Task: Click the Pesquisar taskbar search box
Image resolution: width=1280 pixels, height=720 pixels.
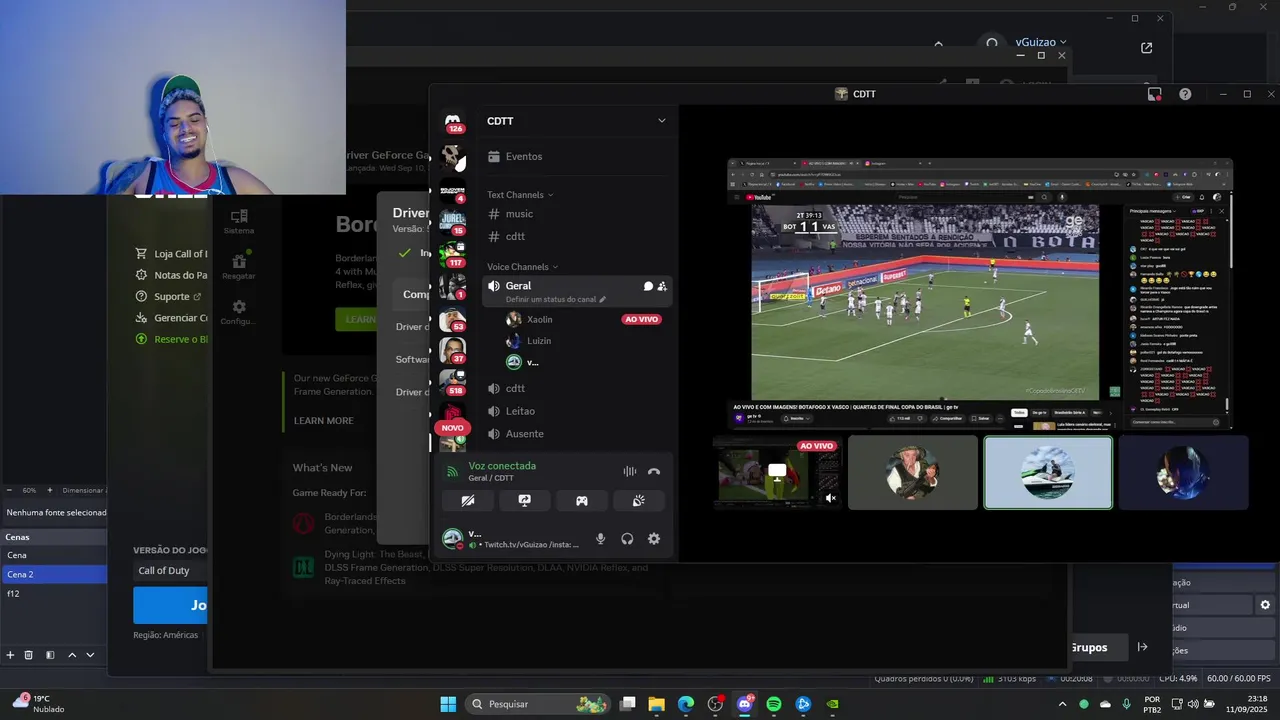Action: [538, 704]
